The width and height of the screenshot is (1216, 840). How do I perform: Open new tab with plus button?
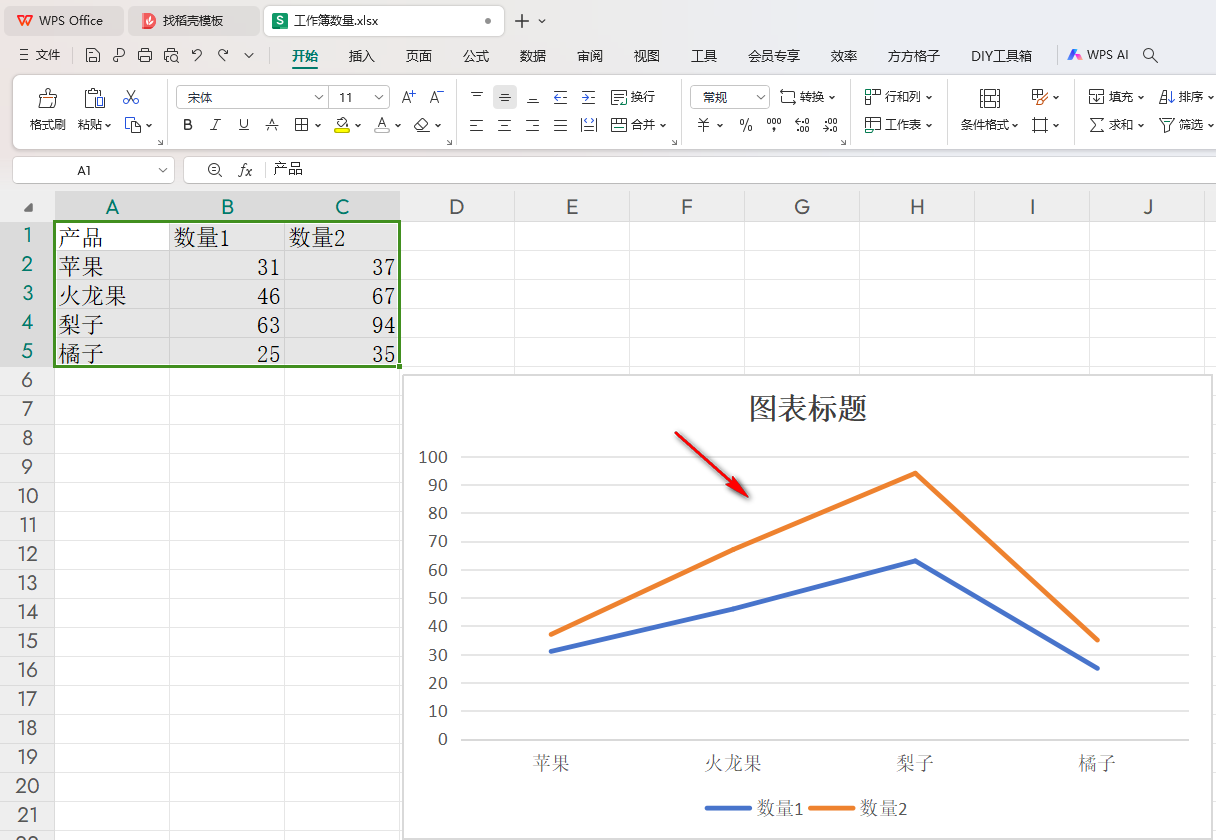click(521, 21)
